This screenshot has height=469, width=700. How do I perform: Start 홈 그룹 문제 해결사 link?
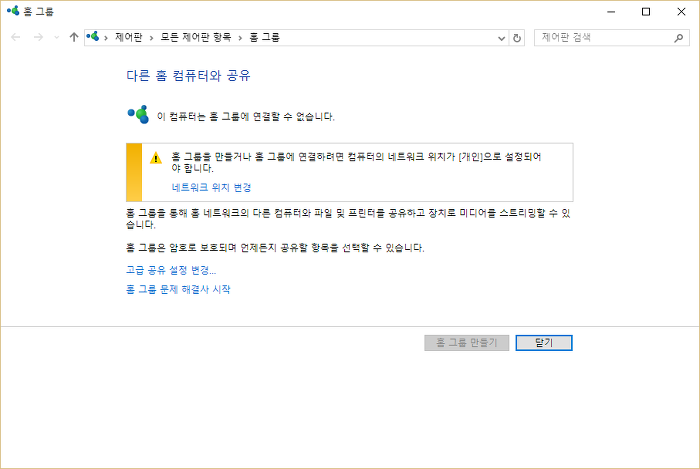[178, 289]
